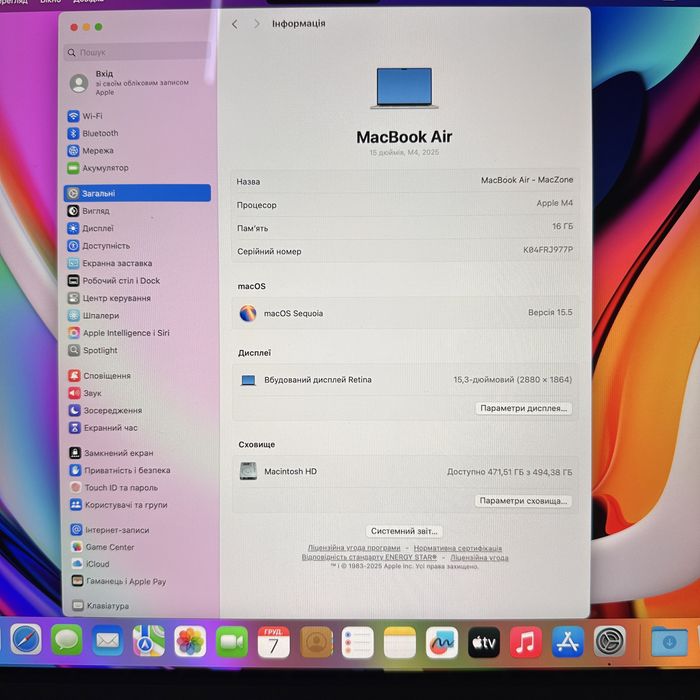Click the serial number K04FRJ977P

(548, 250)
